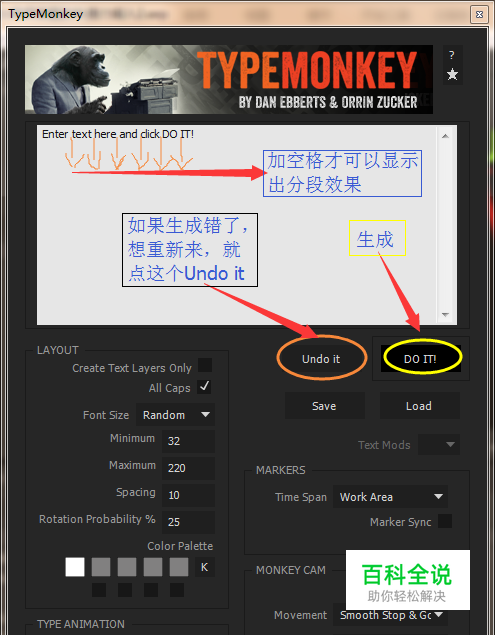Click the DO IT! button
The image size is (495, 635).
(x=420, y=359)
